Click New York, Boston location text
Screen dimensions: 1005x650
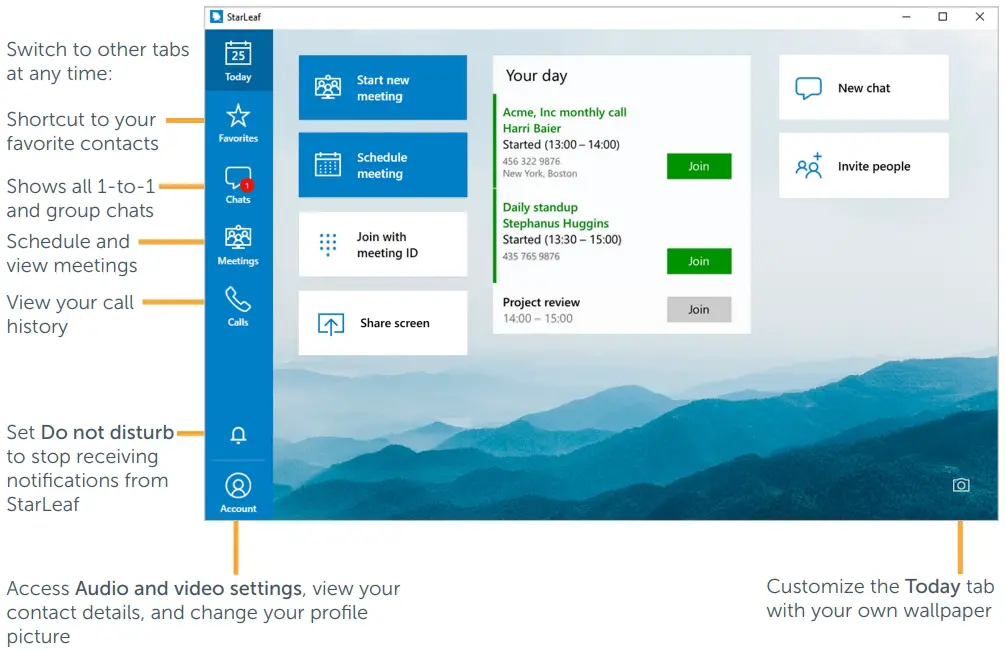coord(540,173)
